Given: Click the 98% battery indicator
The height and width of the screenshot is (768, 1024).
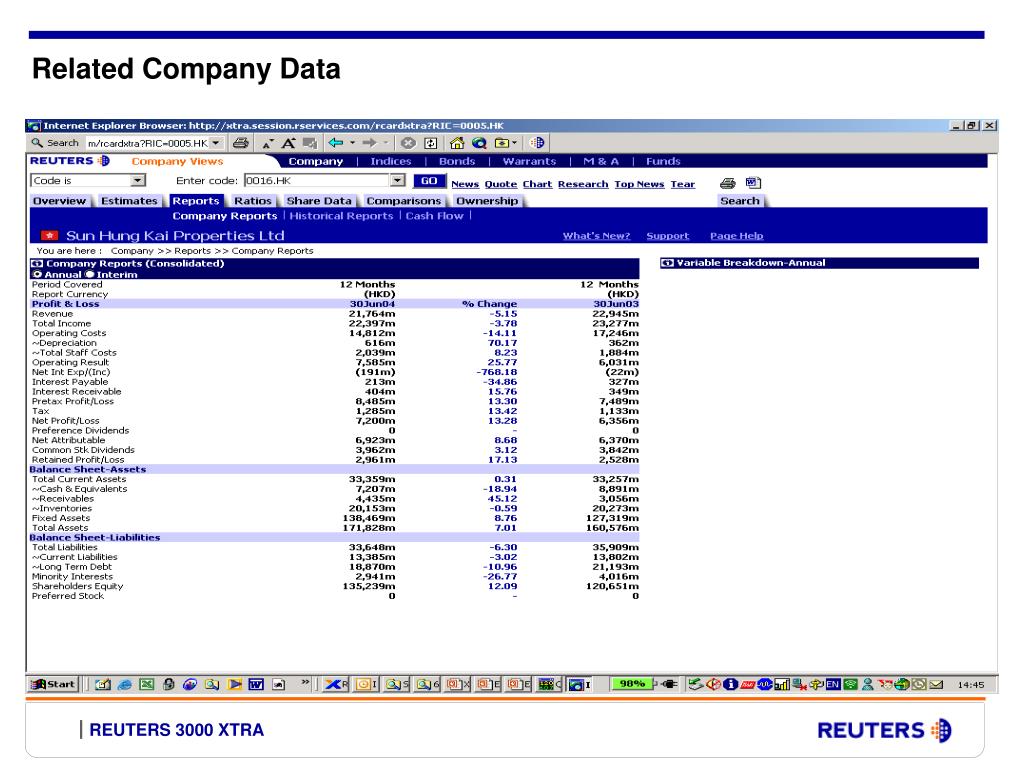Looking at the screenshot, I should [x=632, y=684].
